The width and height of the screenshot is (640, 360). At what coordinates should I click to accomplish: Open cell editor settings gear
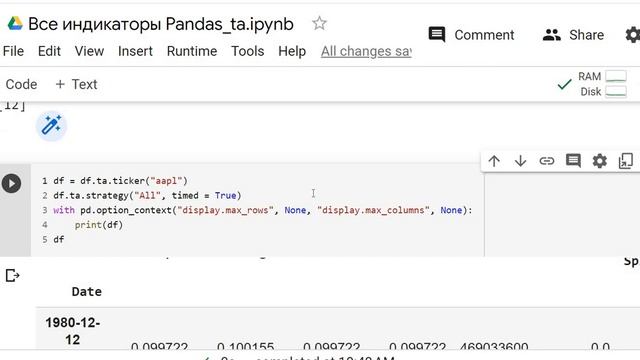click(599, 161)
